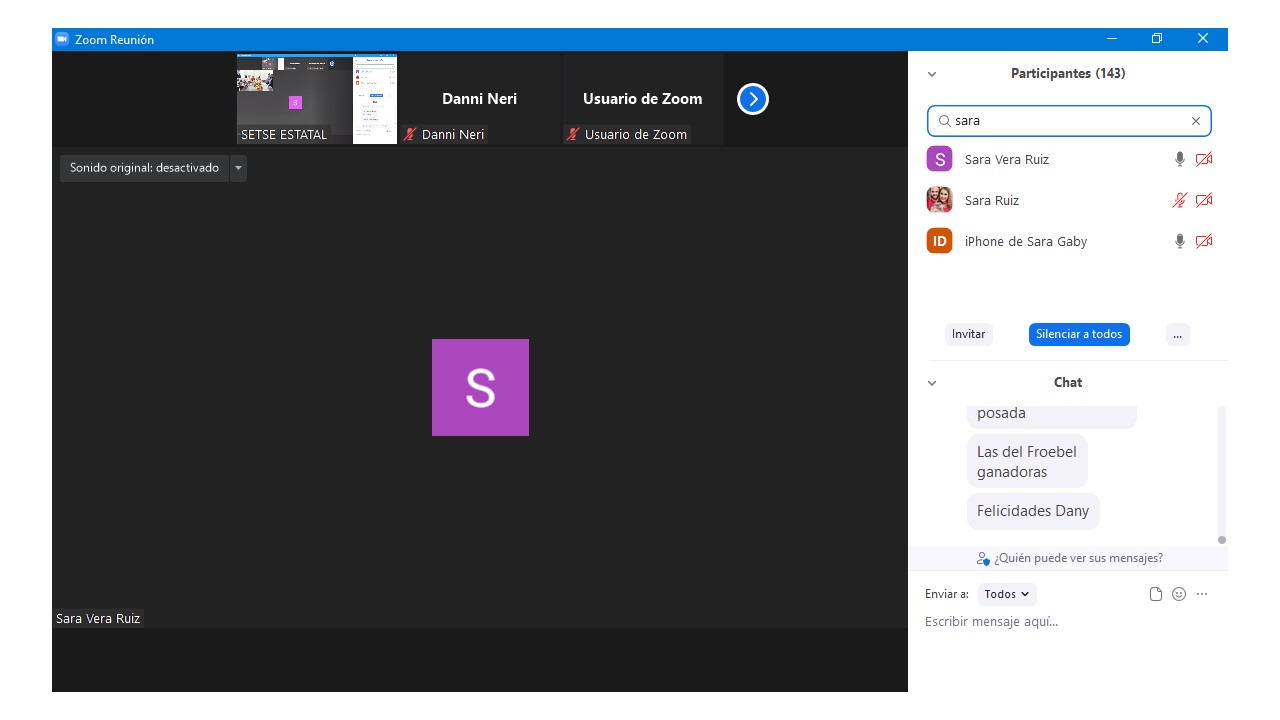Click the file attachment icon in chat
The width and height of the screenshot is (1280, 720).
point(1156,594)
